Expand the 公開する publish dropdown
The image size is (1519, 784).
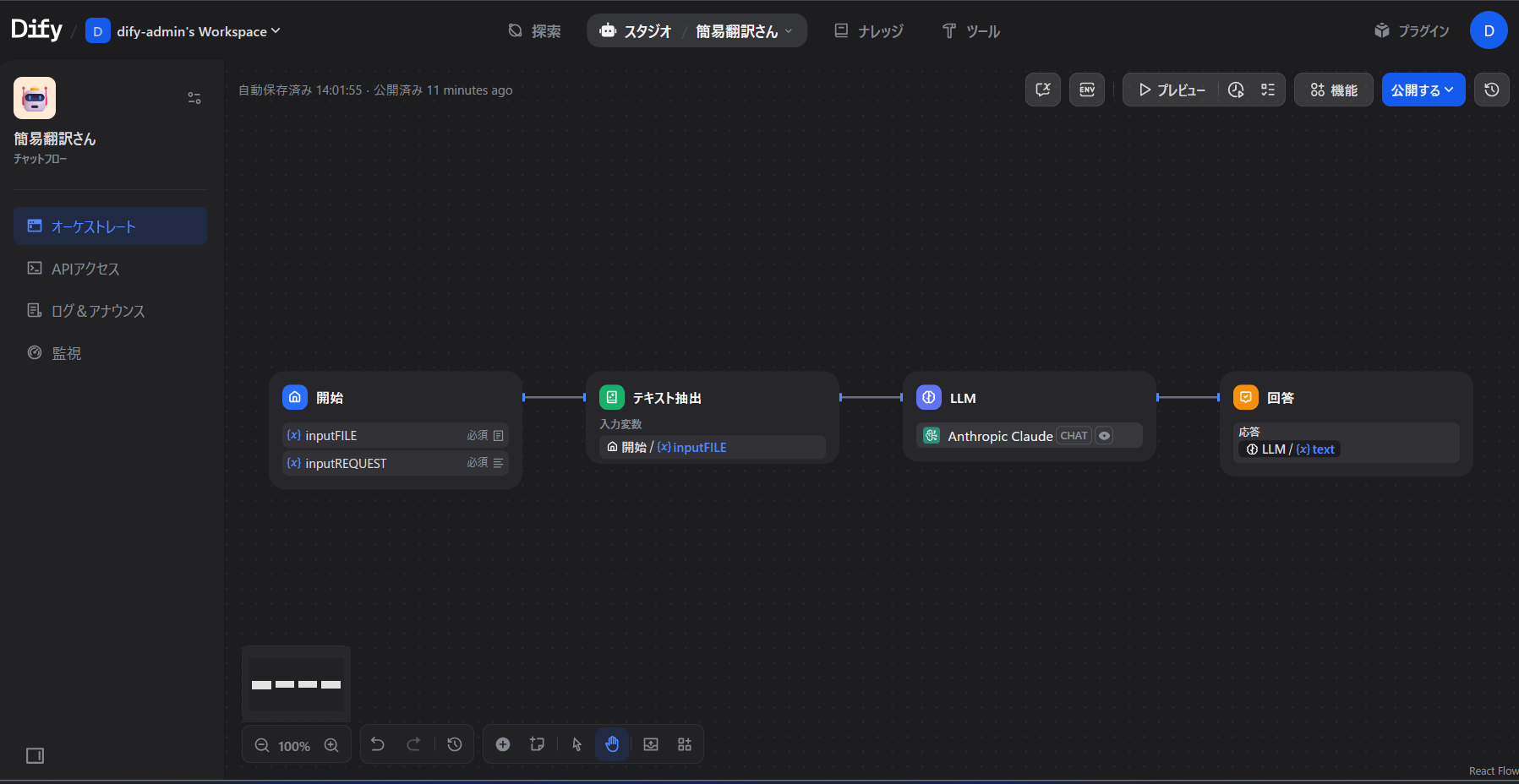coord(1423,90)
